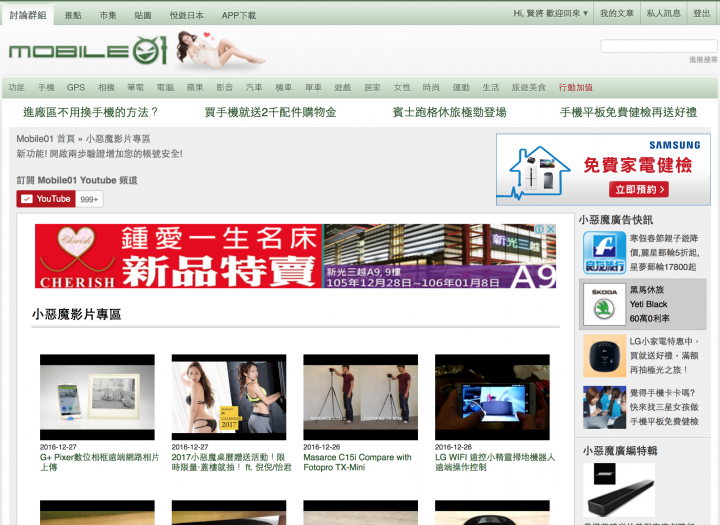
Task: Click the YouTube subscribe button
Action: point(46,199)
